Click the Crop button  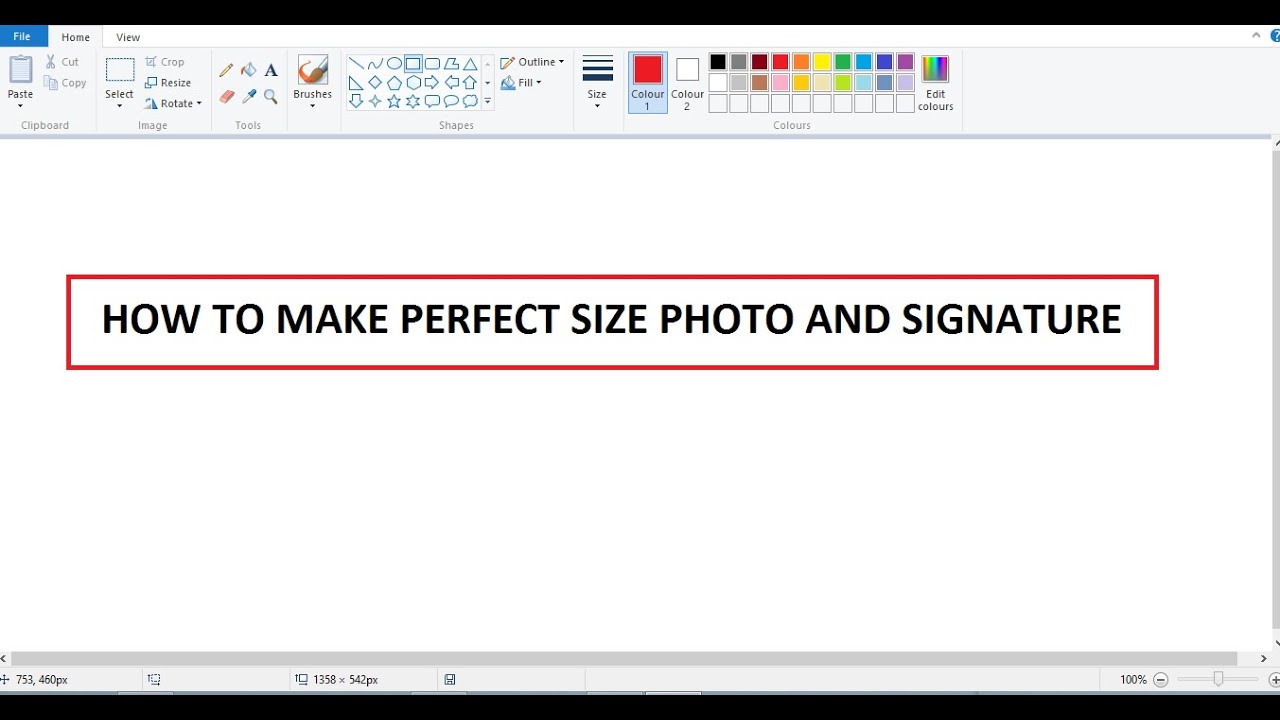pyautogui.click(x=164, y=62)
